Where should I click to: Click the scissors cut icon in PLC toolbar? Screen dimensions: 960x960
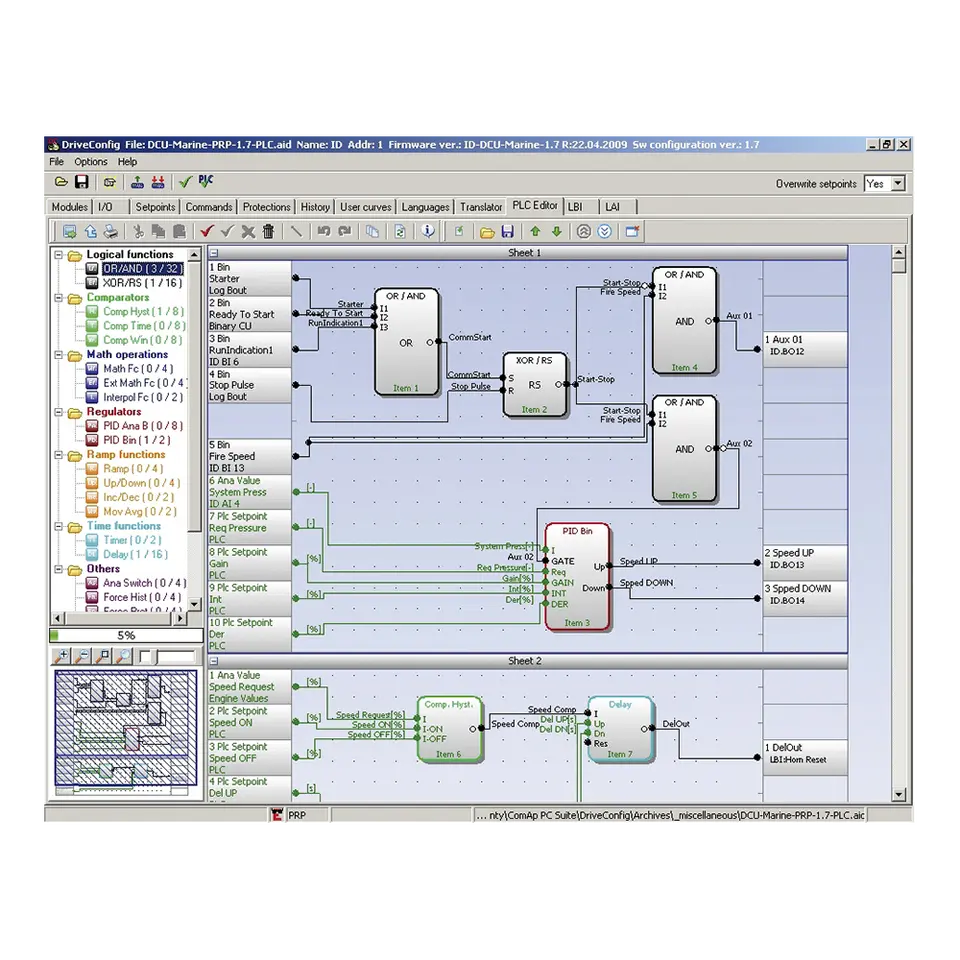138,231
